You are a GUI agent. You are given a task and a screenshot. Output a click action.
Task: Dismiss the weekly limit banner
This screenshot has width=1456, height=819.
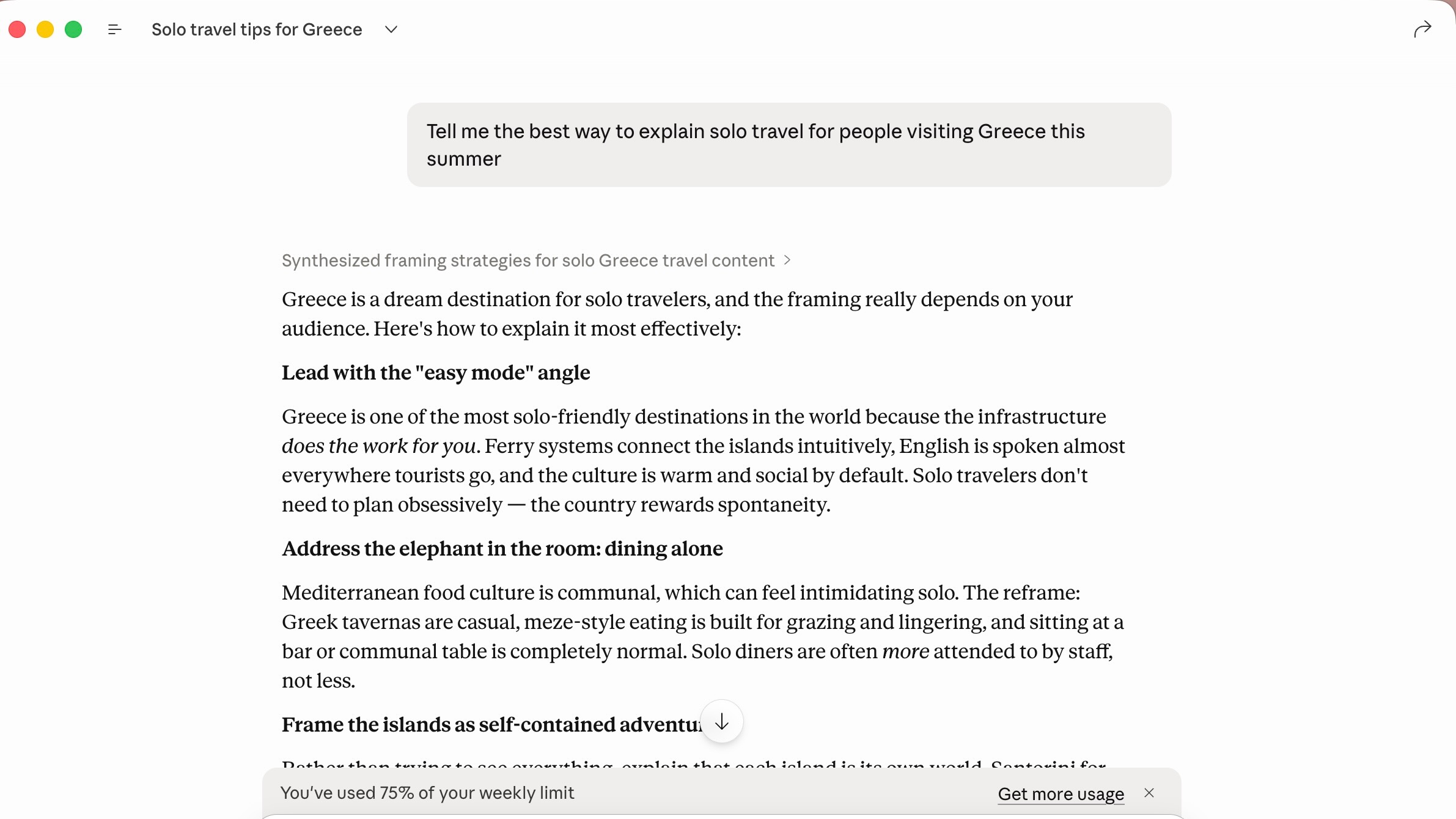coord(1149,793)
